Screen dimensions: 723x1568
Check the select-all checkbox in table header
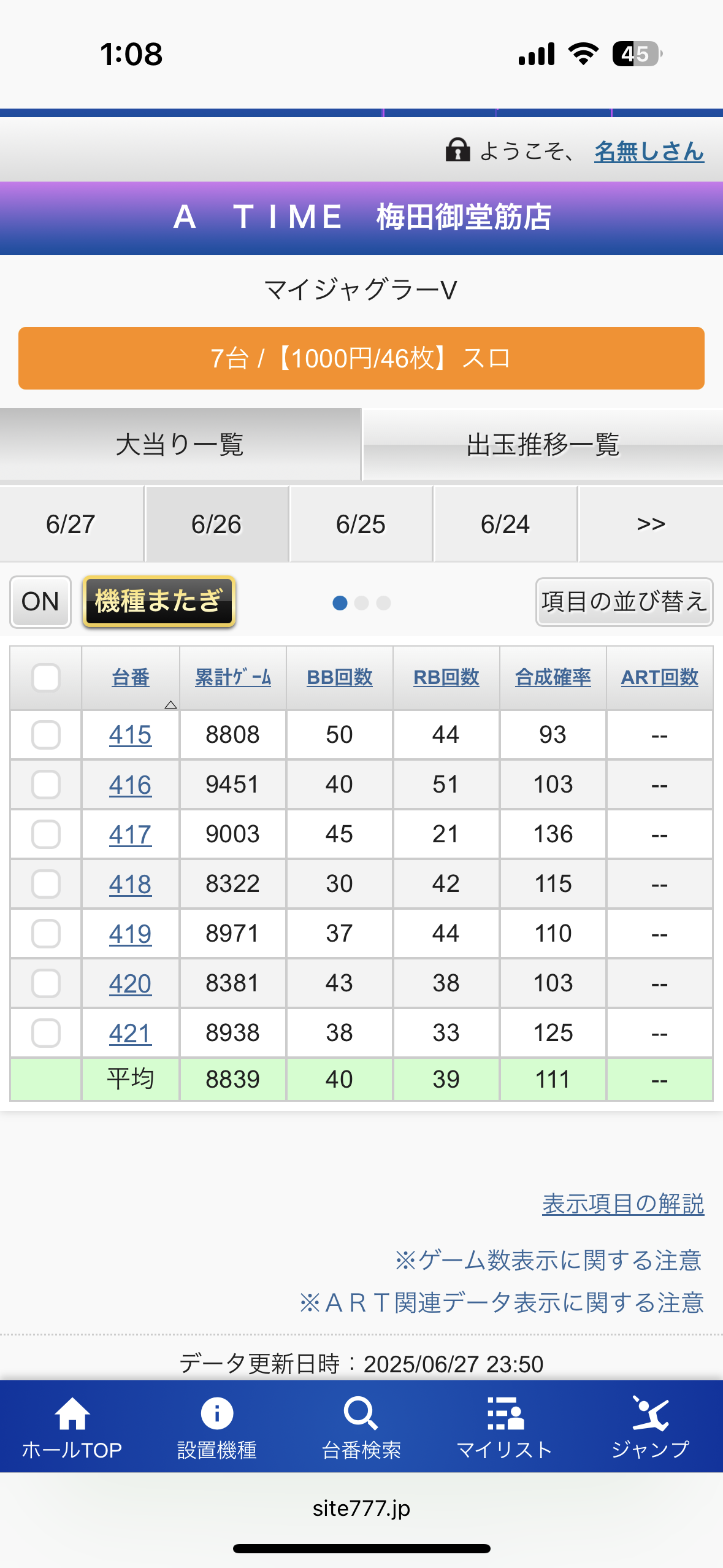pos(46,678)
